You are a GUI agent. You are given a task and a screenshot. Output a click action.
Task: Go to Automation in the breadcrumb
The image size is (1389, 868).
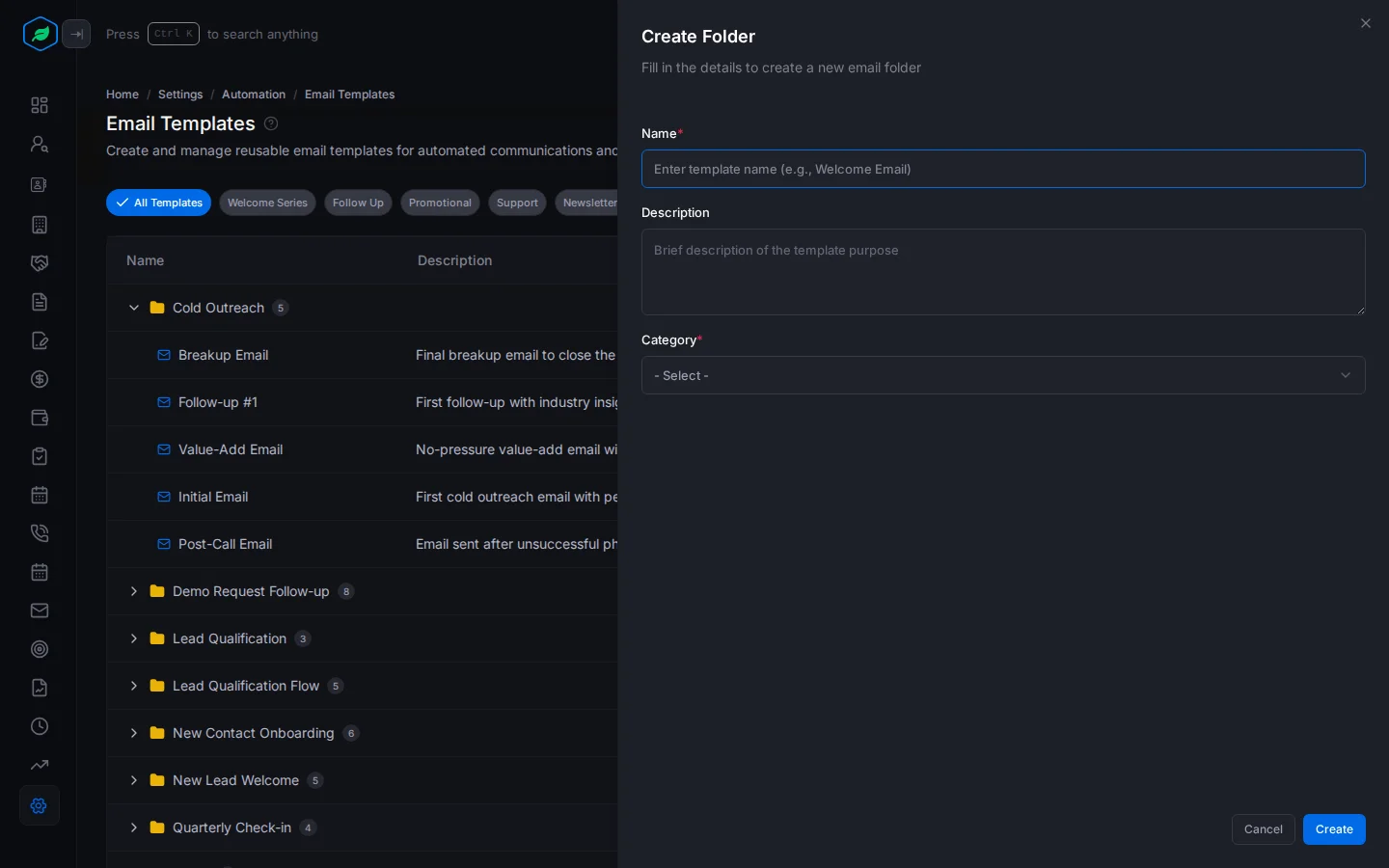click(x=254, y=95)
